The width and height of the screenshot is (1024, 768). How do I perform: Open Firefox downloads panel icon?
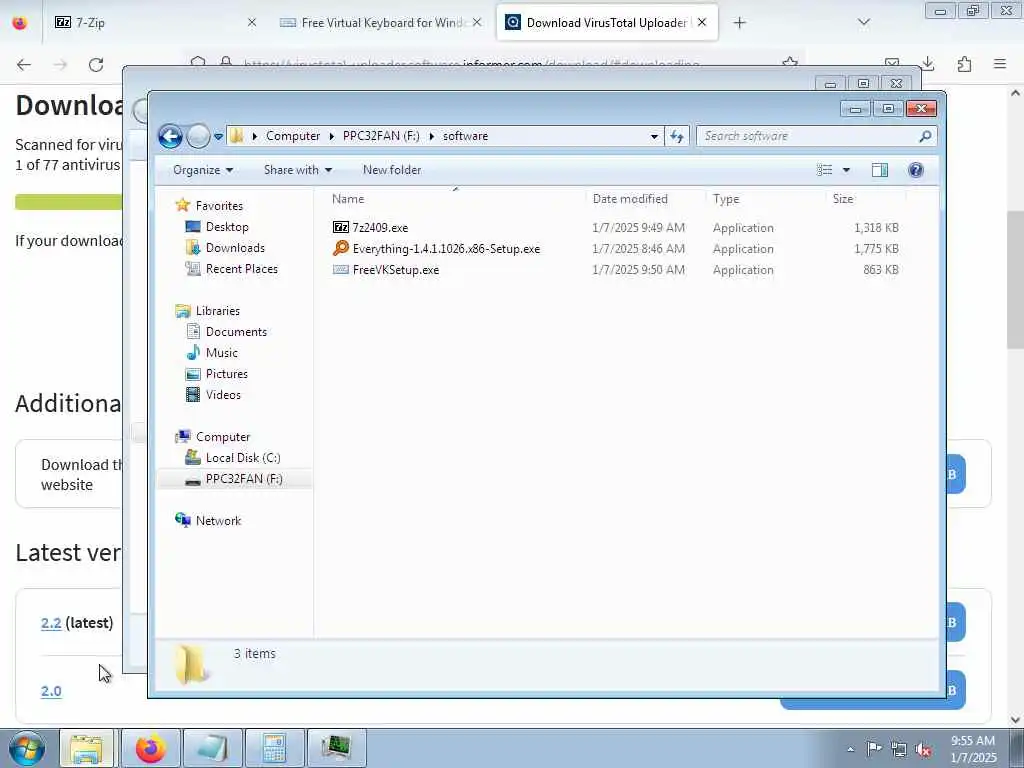[x=927, y=64]
